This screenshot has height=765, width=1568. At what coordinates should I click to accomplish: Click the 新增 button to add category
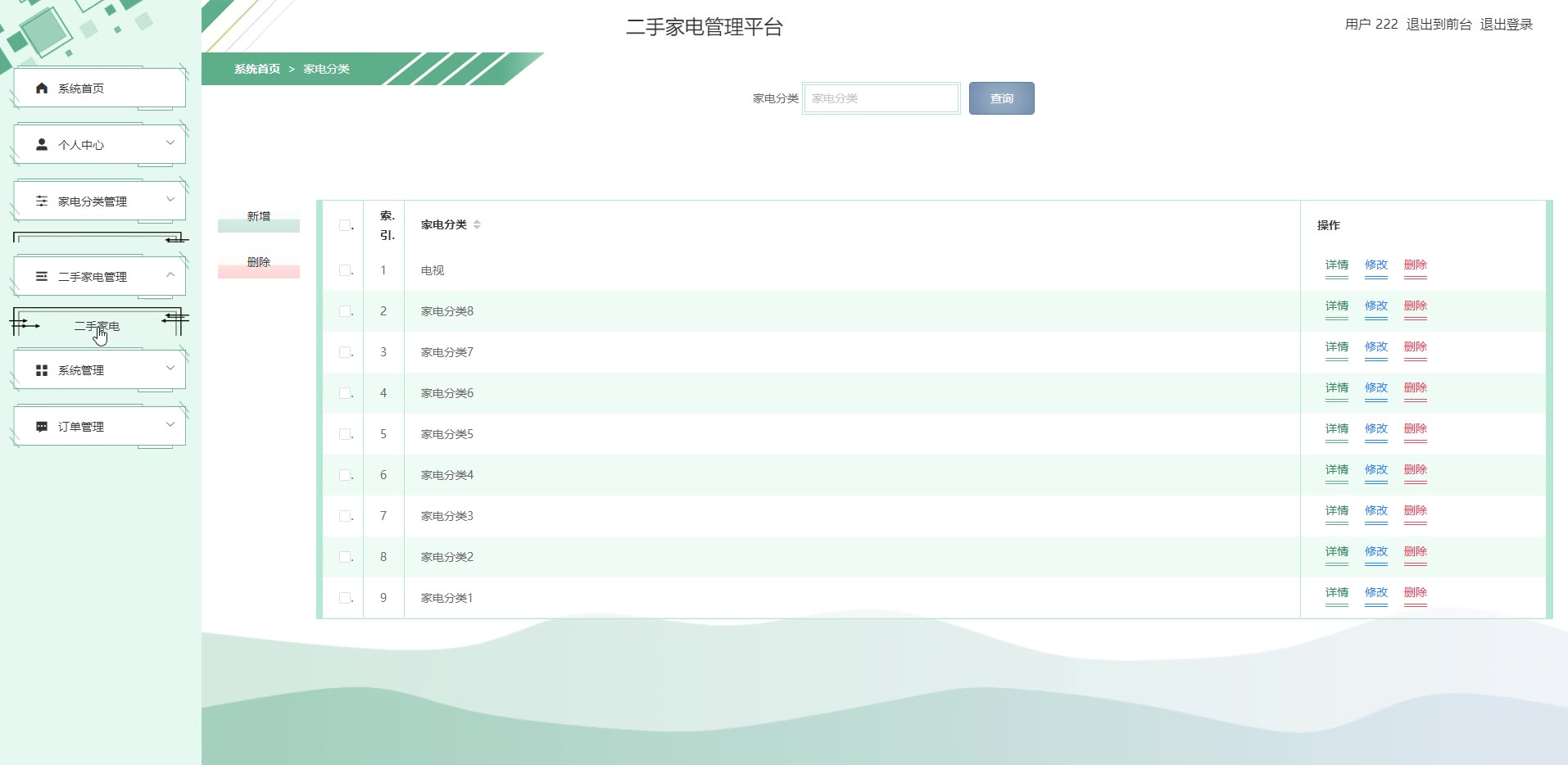(x=259, y=217)
